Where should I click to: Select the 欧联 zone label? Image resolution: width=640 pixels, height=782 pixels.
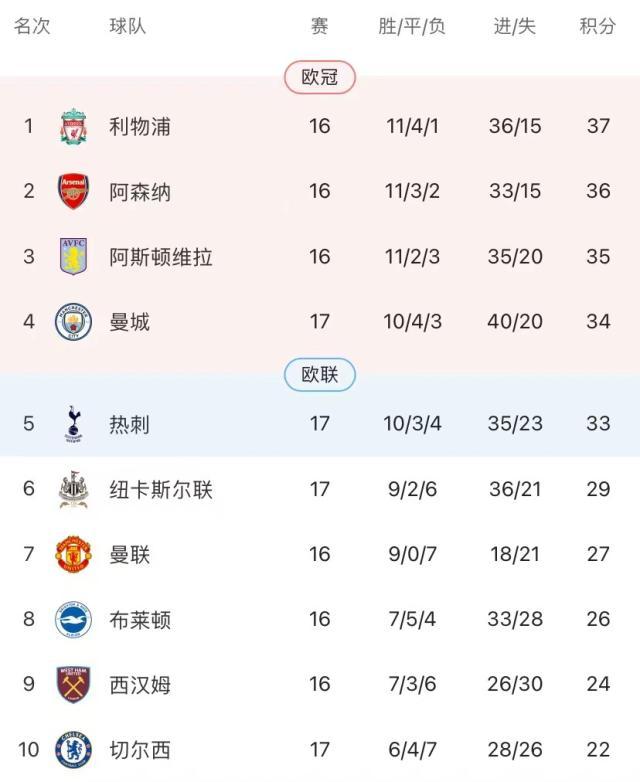point(319,375)
